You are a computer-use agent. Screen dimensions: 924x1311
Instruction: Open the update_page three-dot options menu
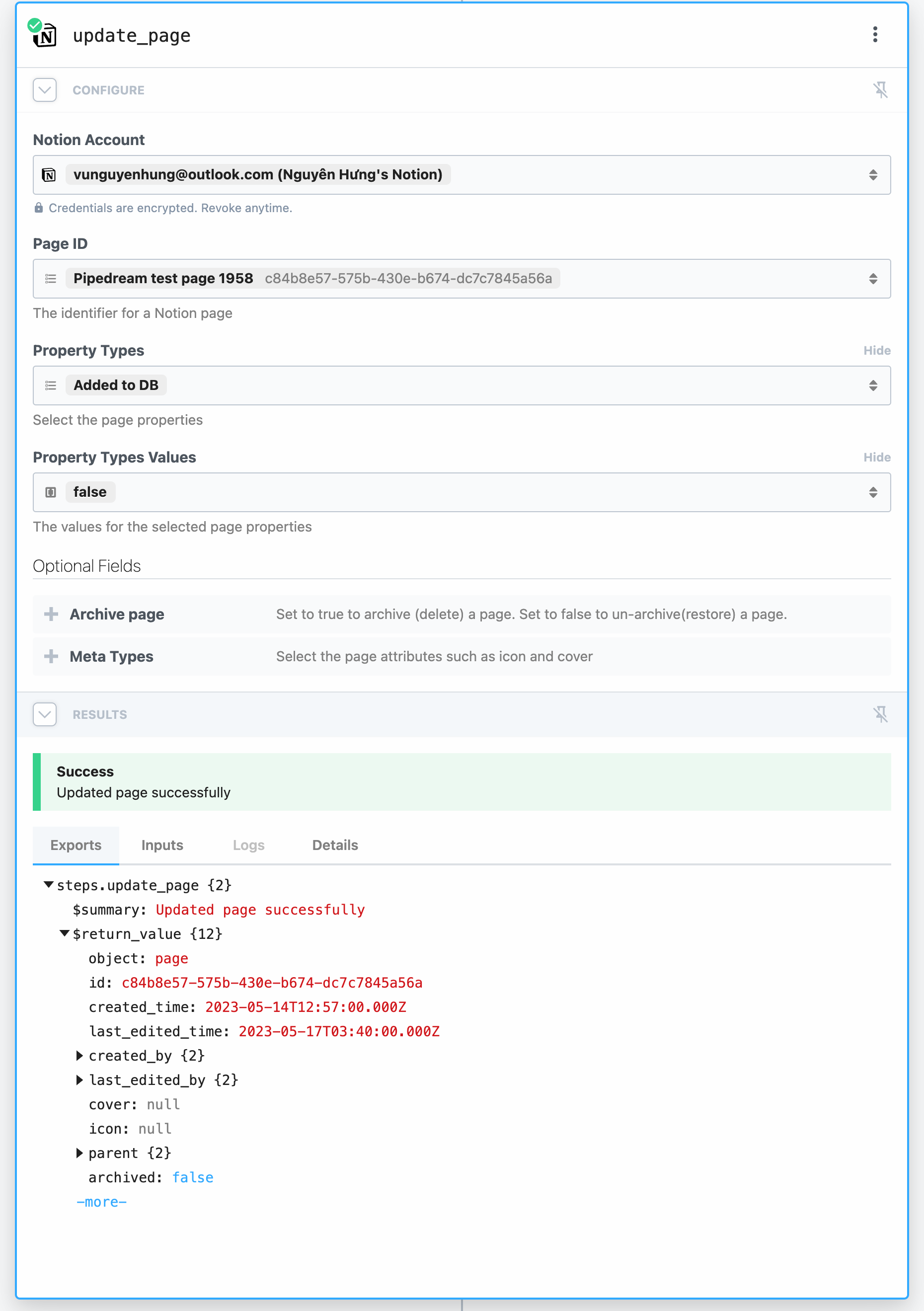coord(874,35)
